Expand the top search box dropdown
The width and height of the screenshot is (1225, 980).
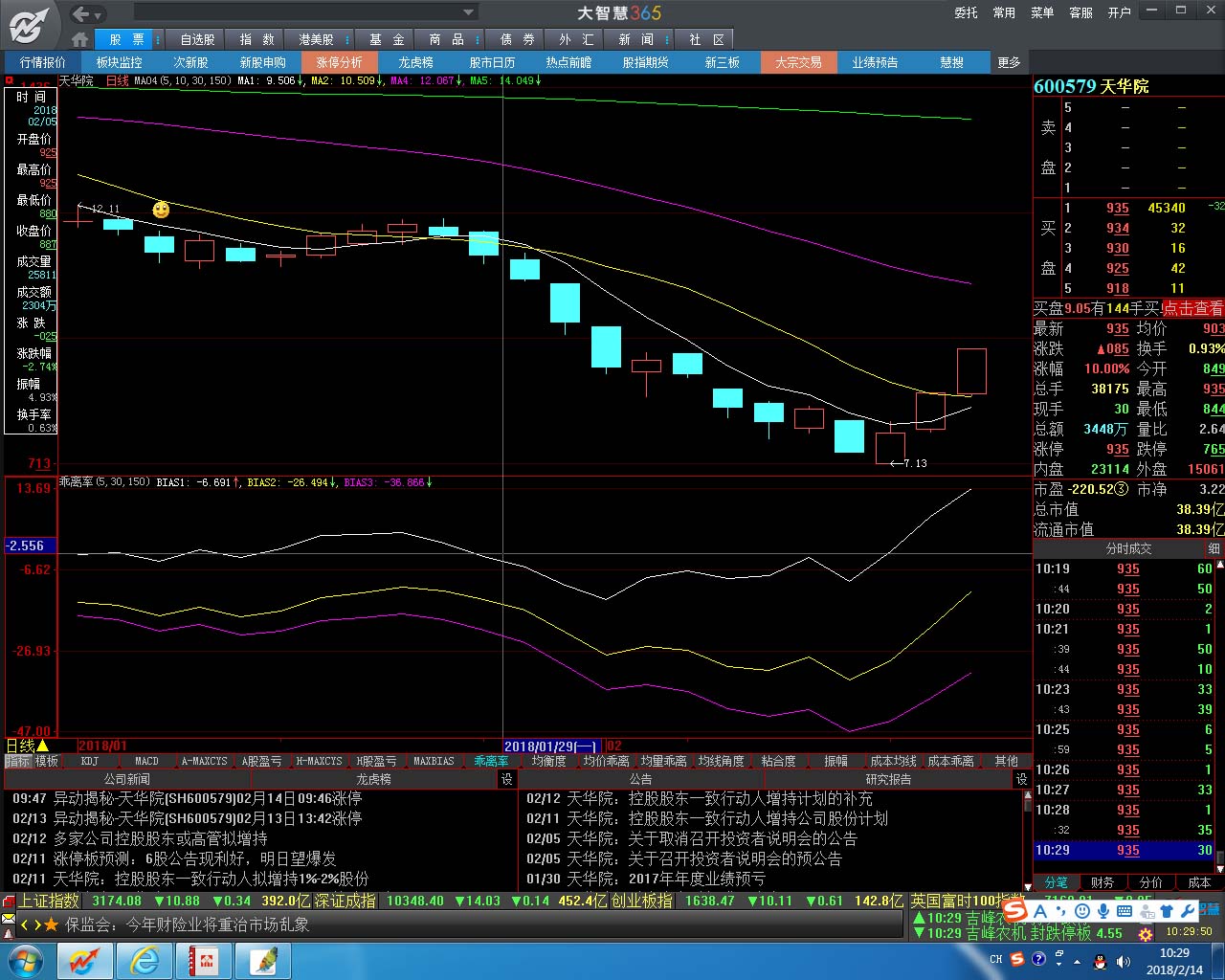click(x=469, y=12)
